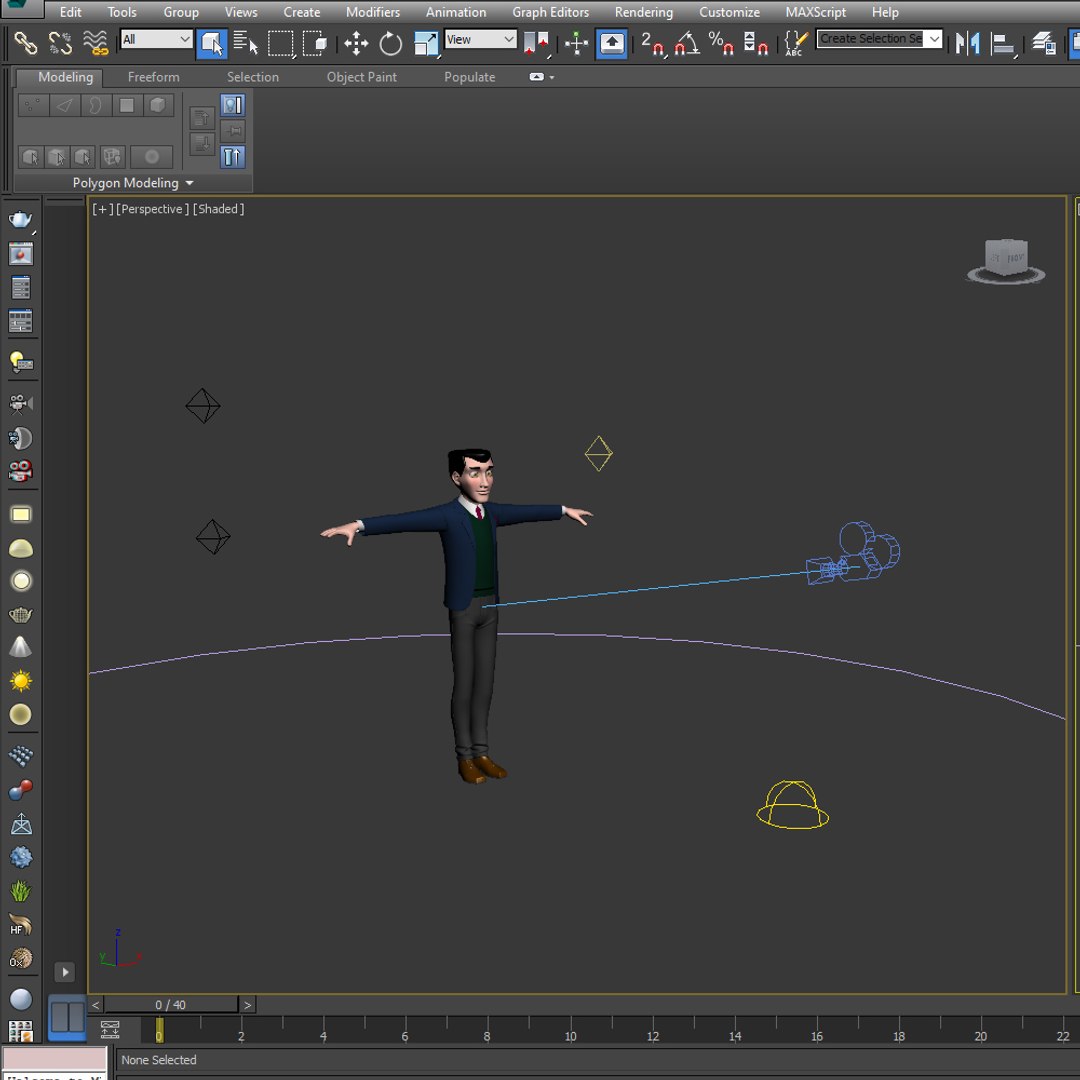This screenshot has width=1080, height=1080.
Task: Click the teapot Render icon in left toolbar
Action: tap(21, 220)
